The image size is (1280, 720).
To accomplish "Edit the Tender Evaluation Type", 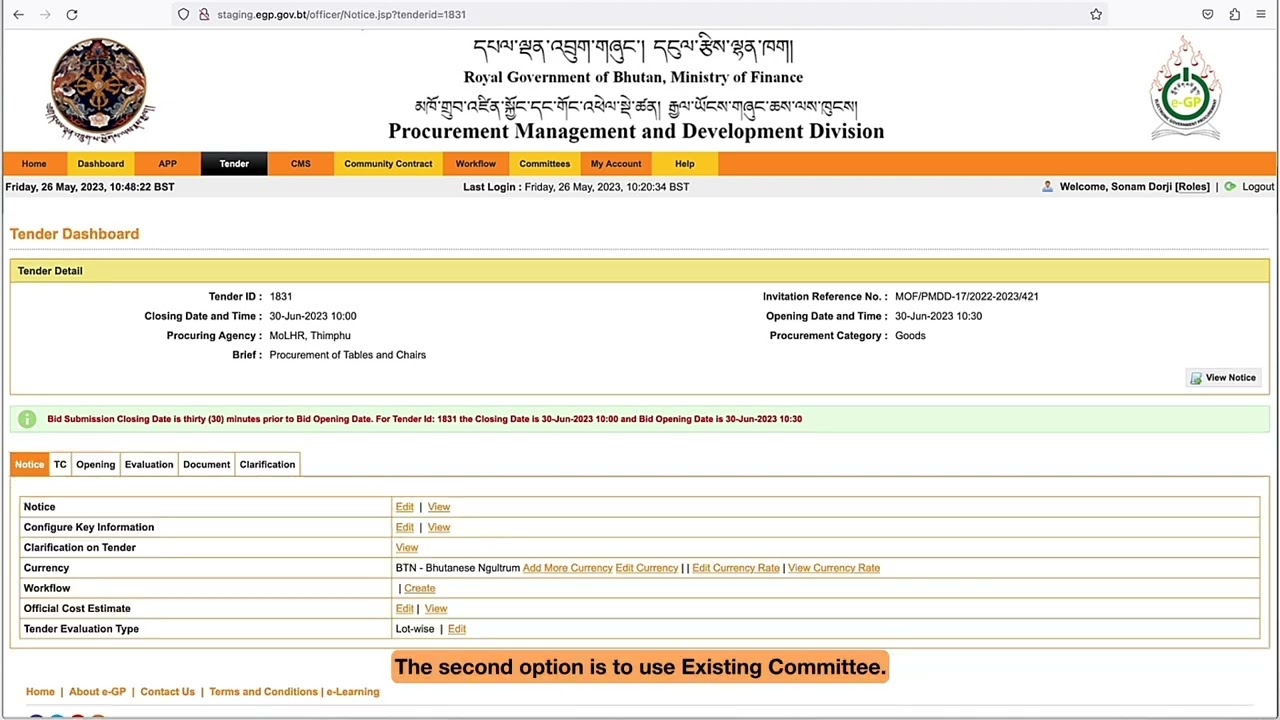I will 457,629.
